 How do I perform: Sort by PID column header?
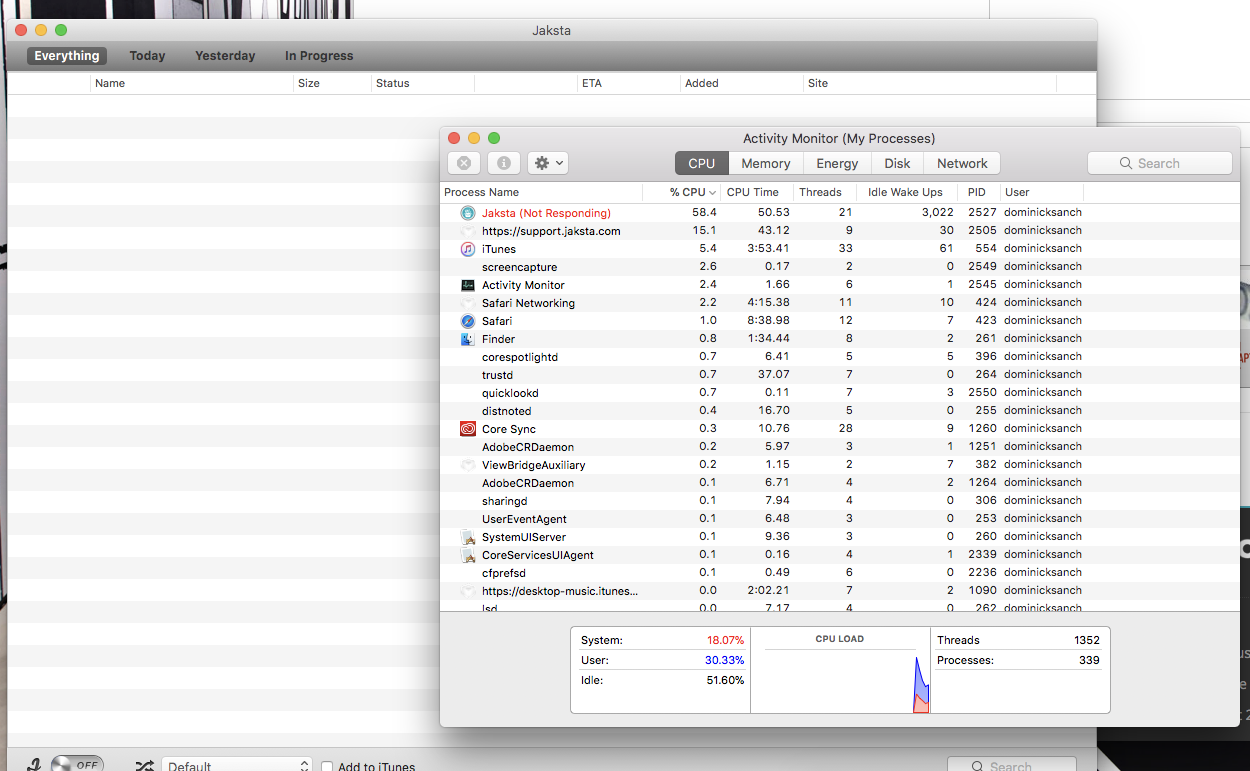coord(977,192)
